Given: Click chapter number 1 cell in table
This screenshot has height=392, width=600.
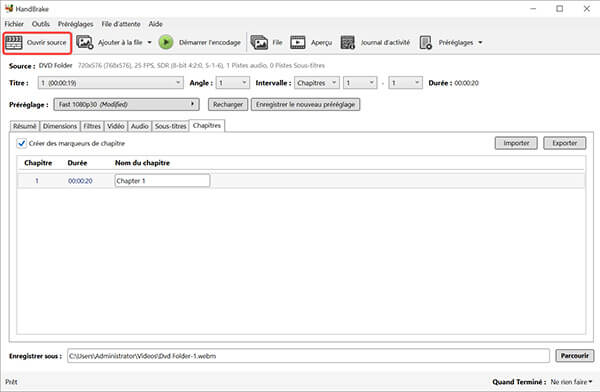Looking at the screenshot, I should 37,181.
